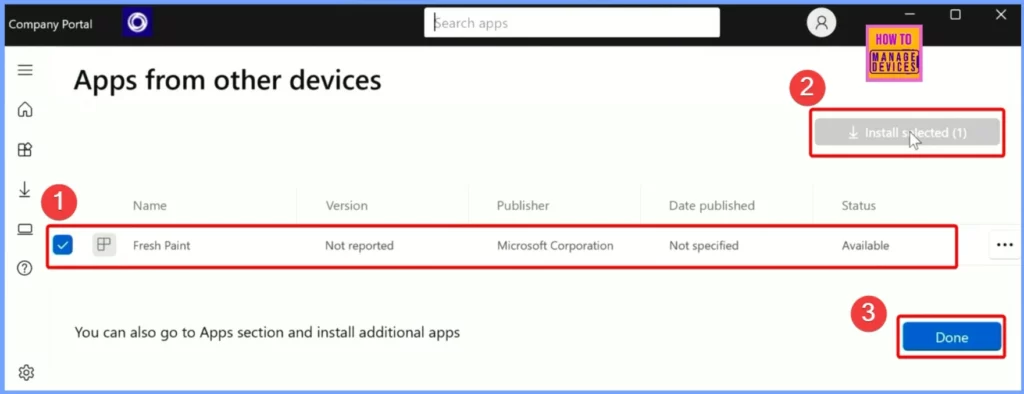Viewport: 1024px width, 394px height.
Task: Sort by the Publisher column header
Action: pyautogui.click(x=522, y=206)
